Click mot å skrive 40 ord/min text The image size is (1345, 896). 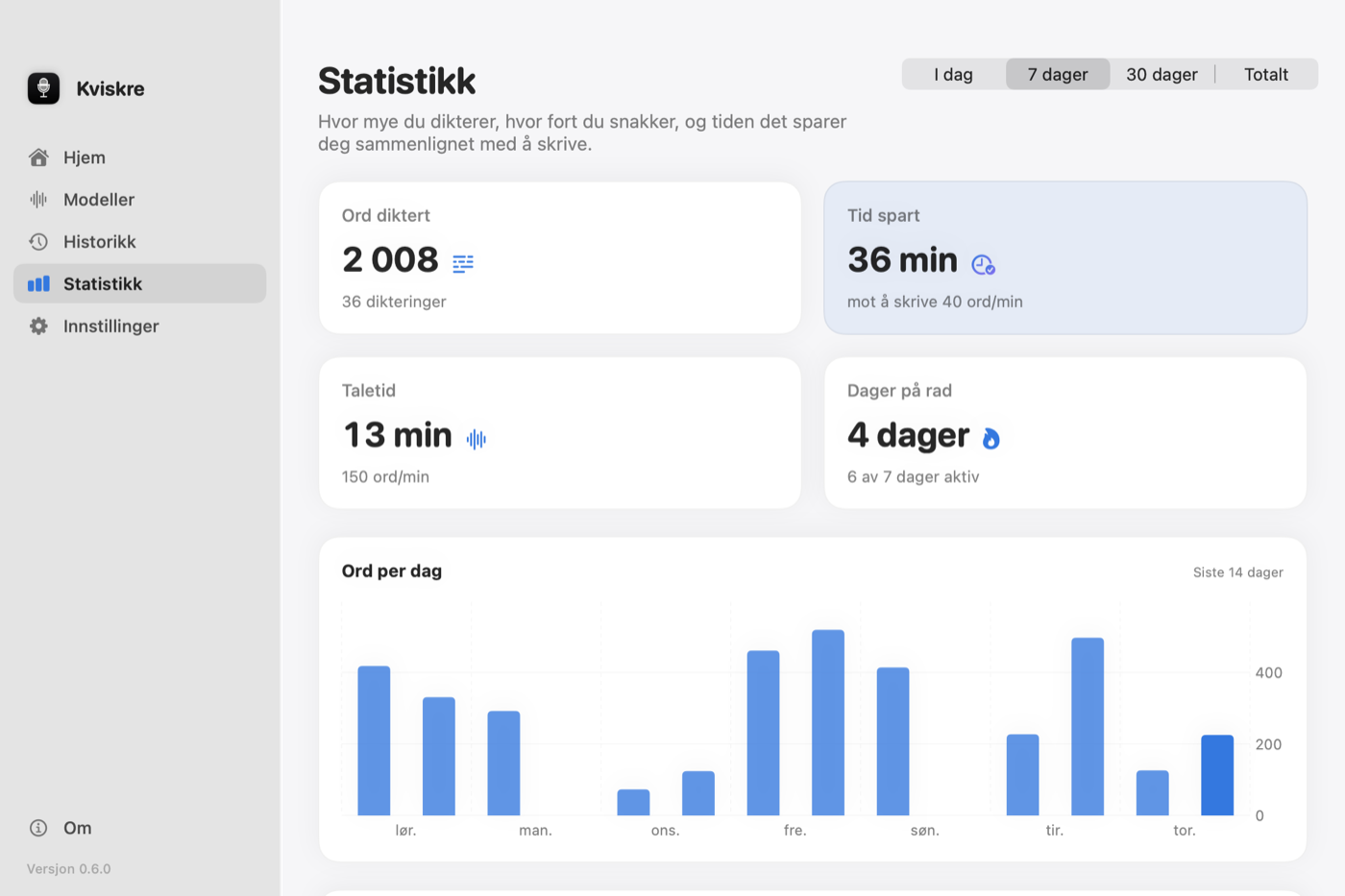tap(935, 302)
